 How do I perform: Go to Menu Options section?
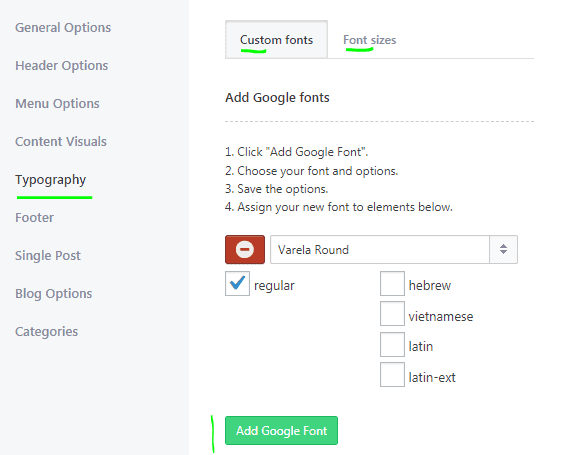(57, 104)
